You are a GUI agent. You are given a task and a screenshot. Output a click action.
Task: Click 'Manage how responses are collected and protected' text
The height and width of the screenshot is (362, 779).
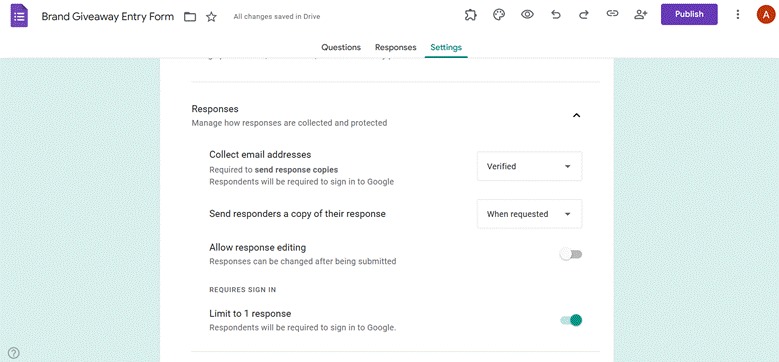point(289,123)
